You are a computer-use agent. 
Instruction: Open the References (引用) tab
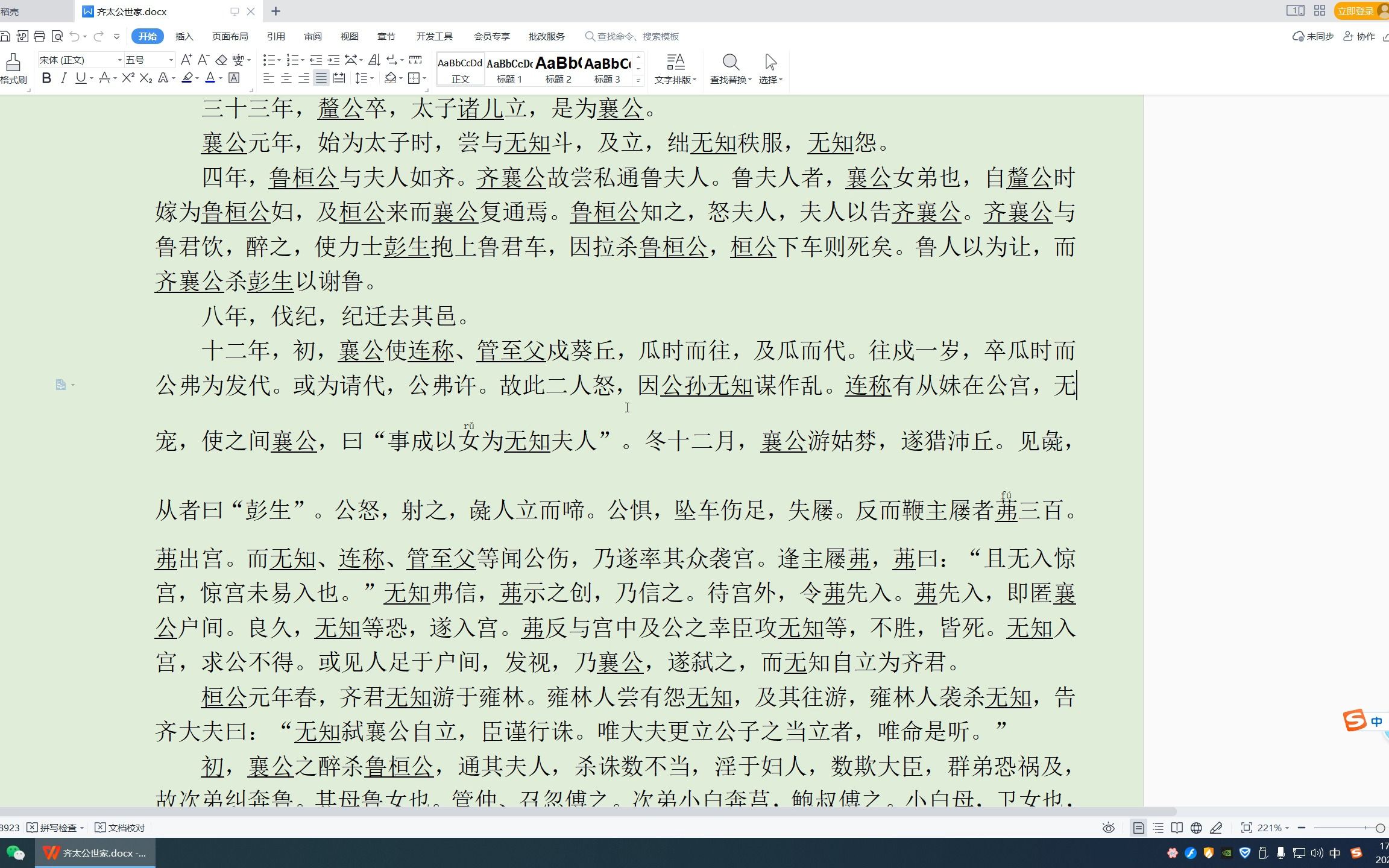click(276, 36)
